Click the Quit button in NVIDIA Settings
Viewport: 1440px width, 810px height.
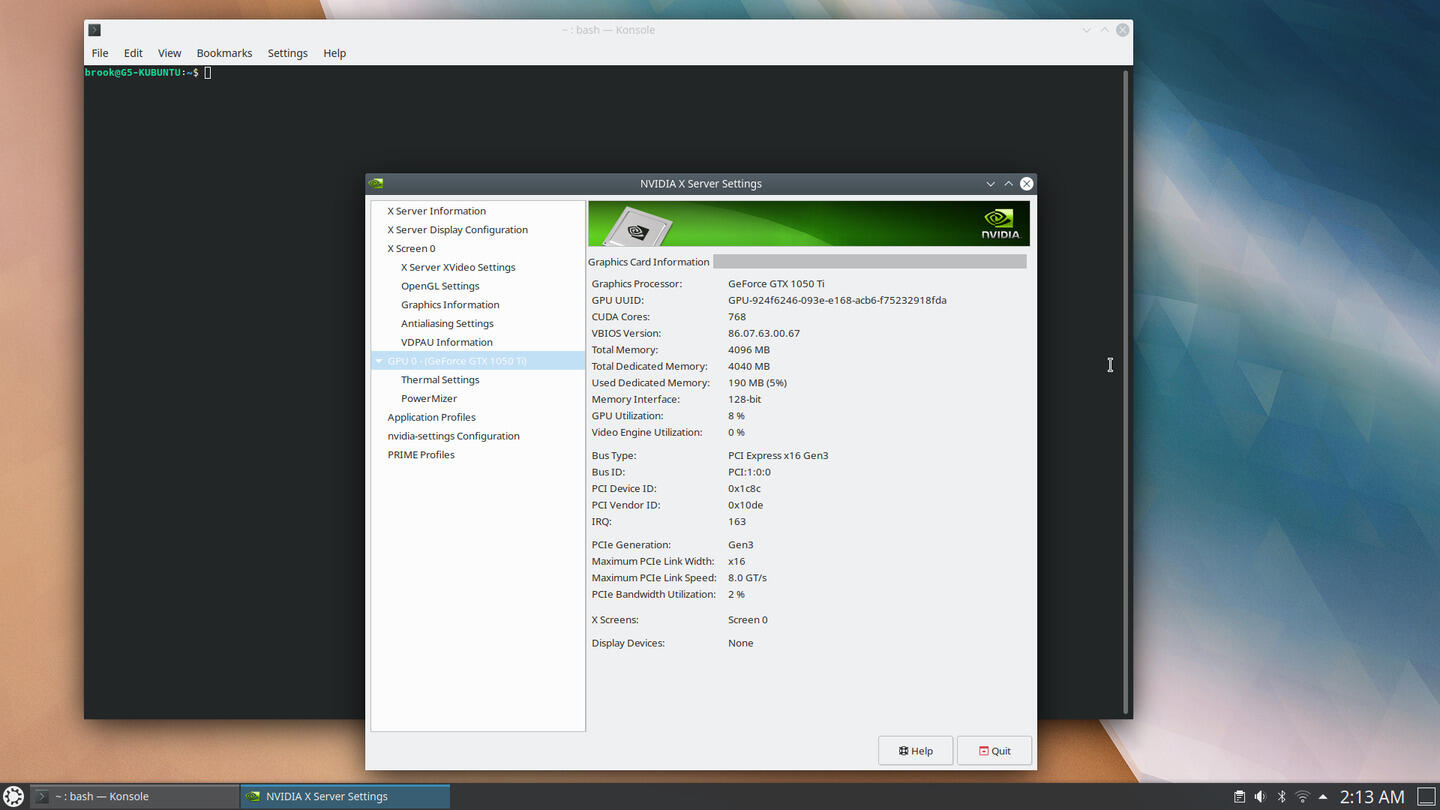pyautogui.click(x=994, y=751)
